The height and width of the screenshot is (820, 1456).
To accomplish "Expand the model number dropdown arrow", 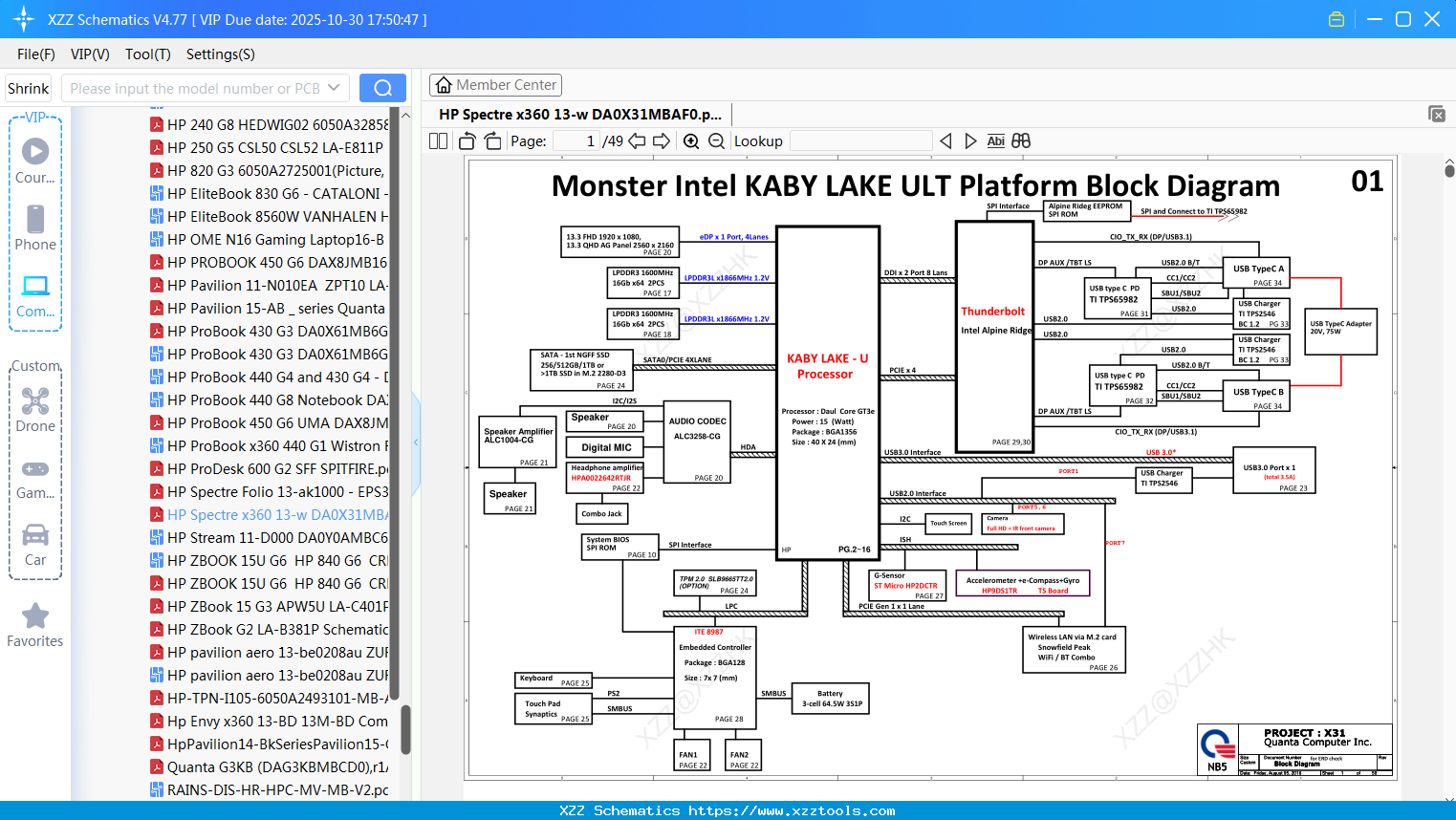I will 334,88.
